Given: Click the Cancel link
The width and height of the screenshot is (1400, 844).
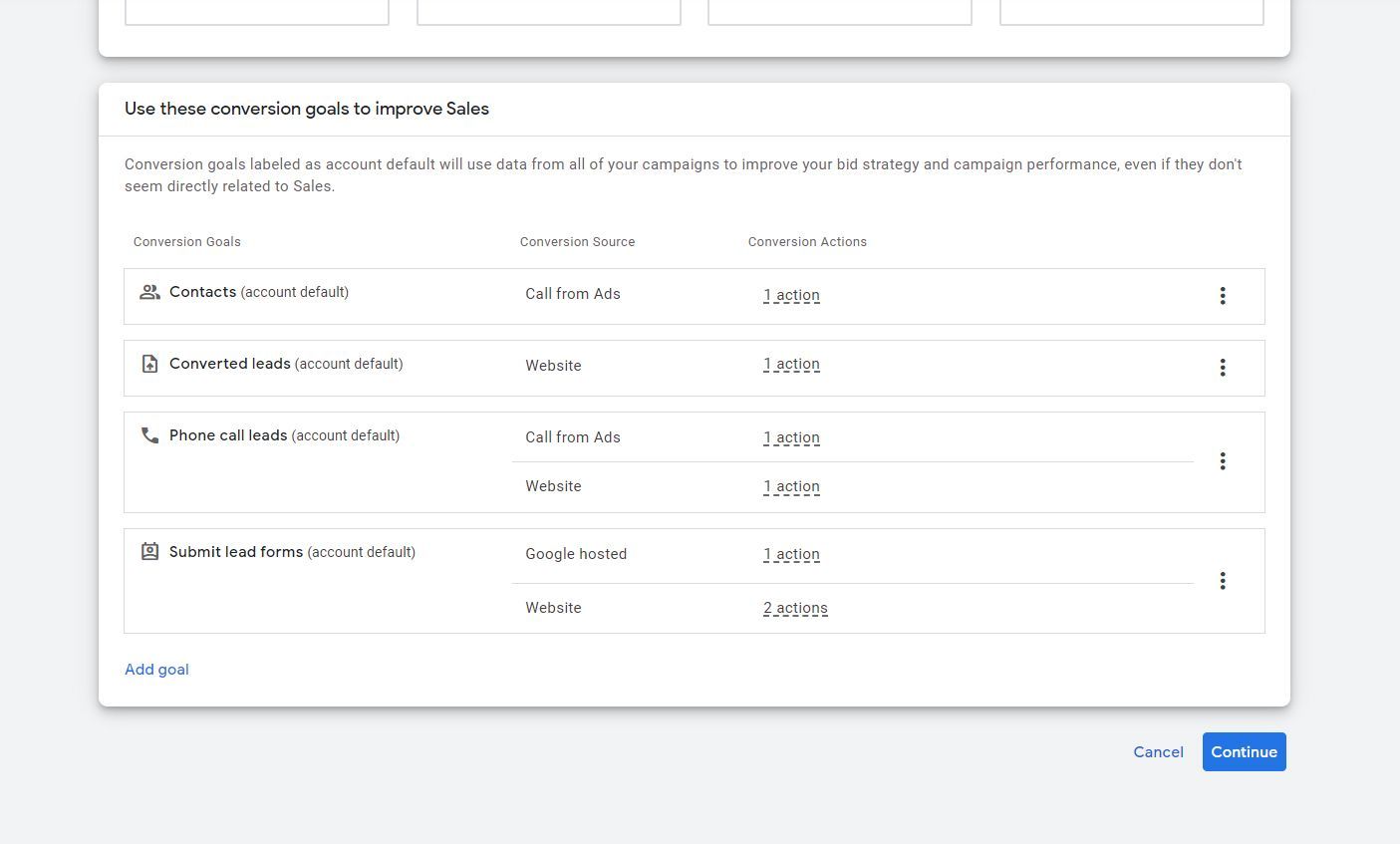Looking at the screenshot, I should (x=1158, y=751).
